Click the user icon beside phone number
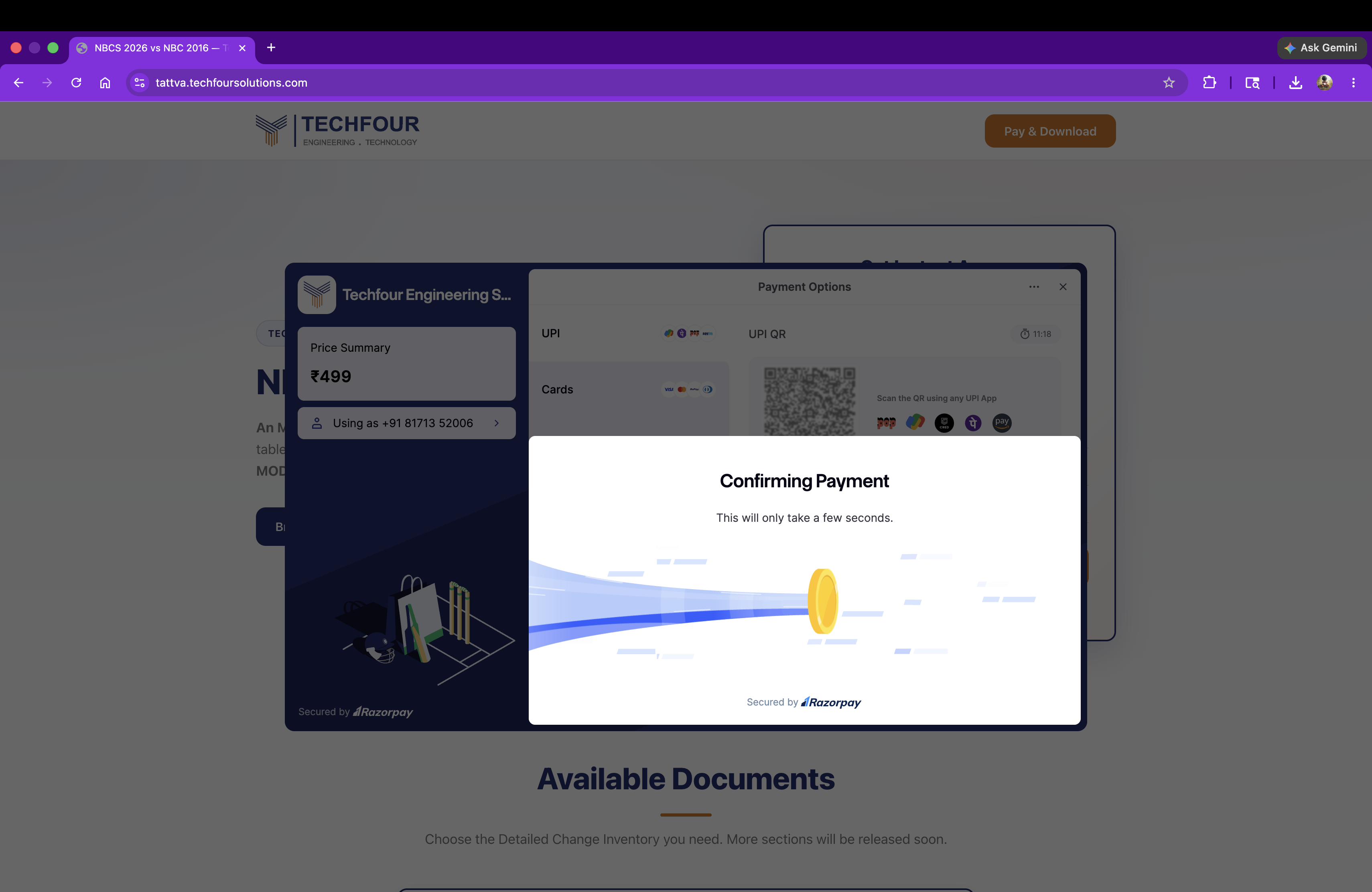The width and height of the screenshot is (1372, 892). (317, 423)
